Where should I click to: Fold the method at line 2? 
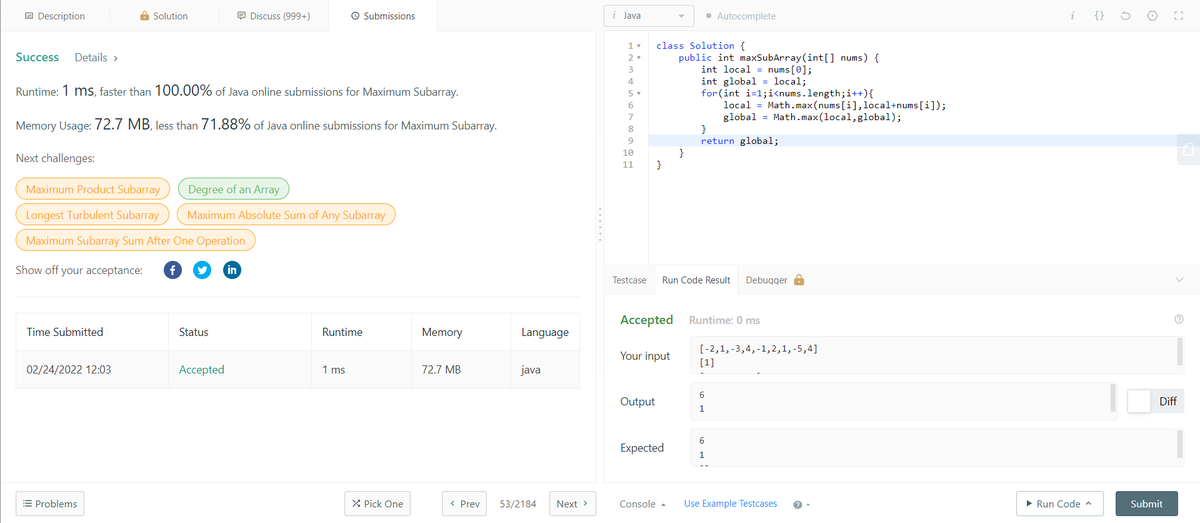(x=639, y=58)
